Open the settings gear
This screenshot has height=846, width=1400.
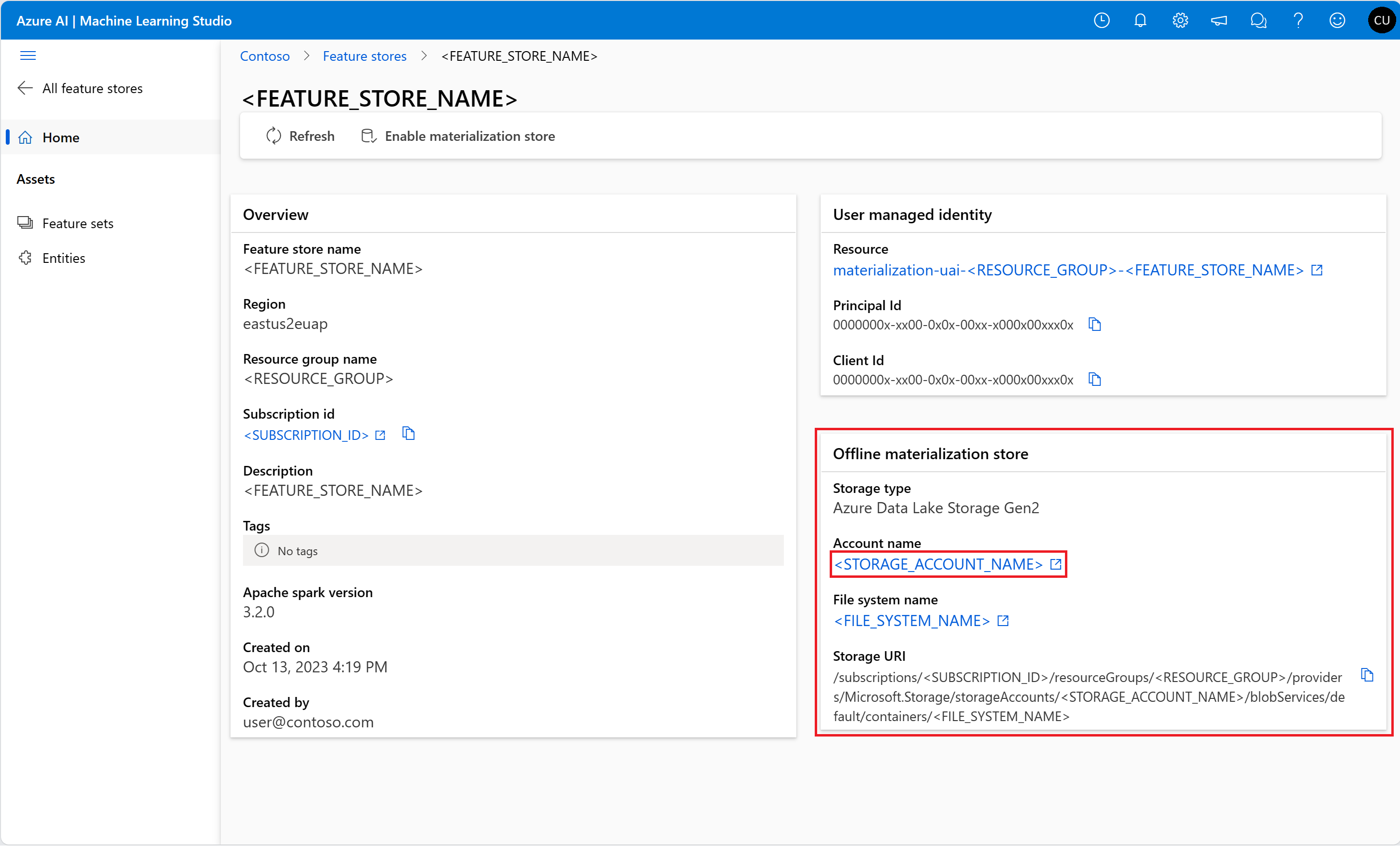pos(1180,21)
